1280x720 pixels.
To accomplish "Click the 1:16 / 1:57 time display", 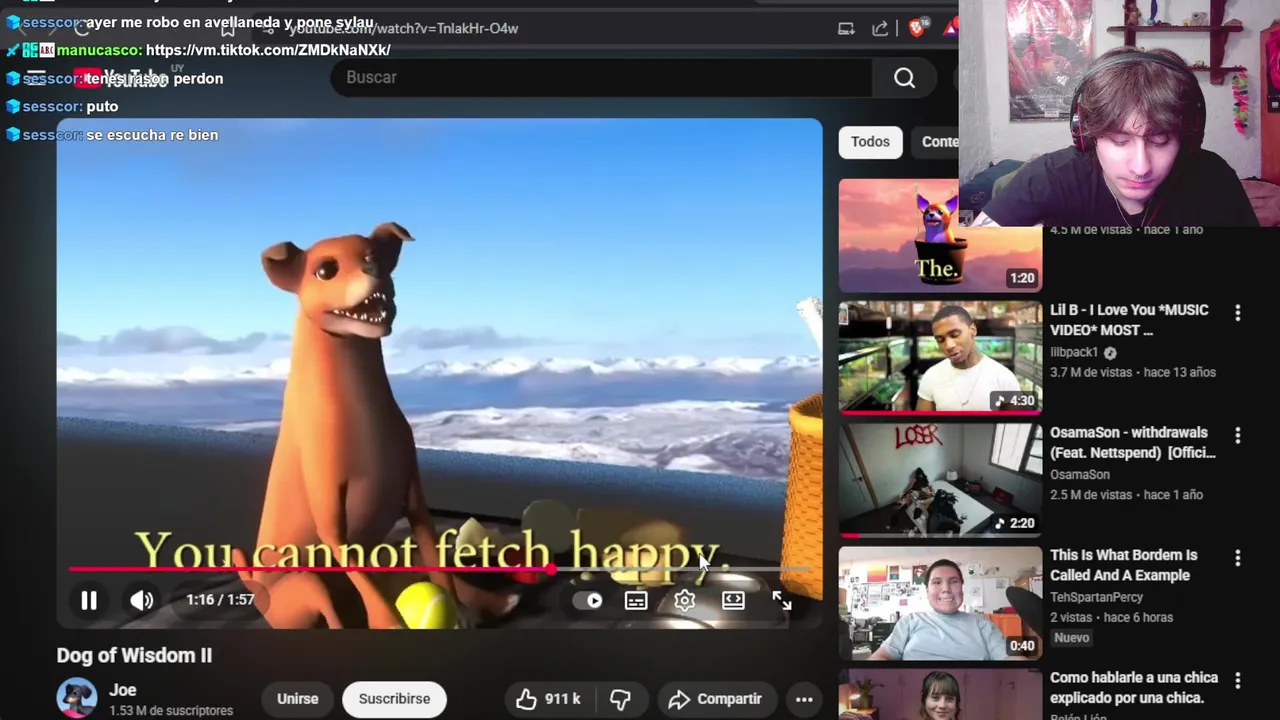I will point(220,600).
